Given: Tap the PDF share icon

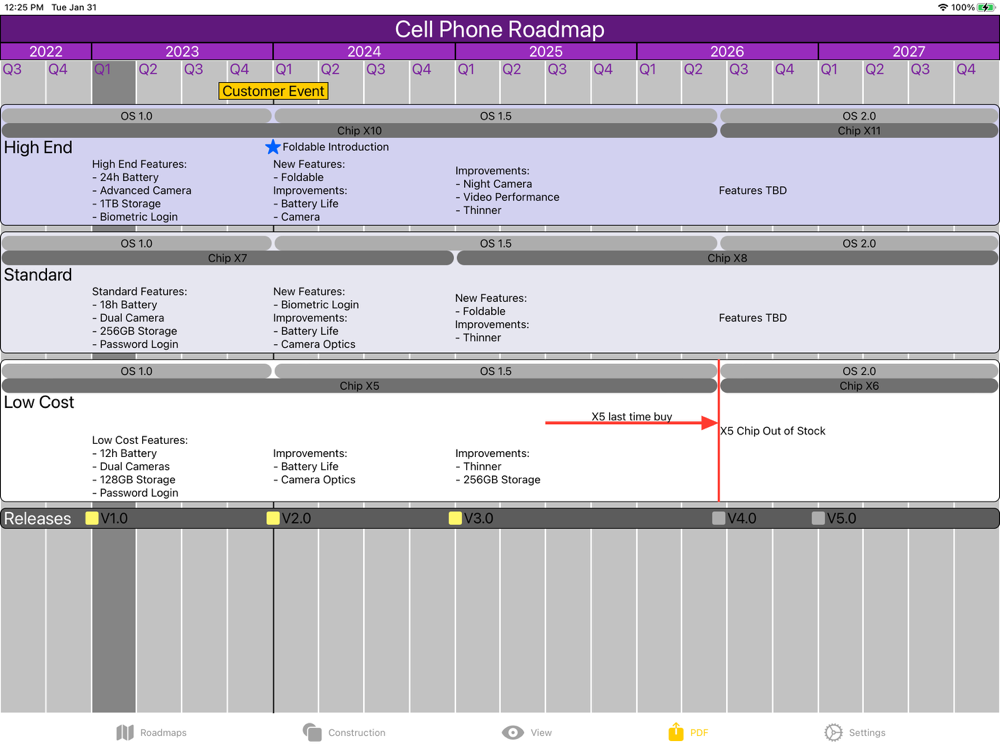Looking at the screenshot, I should point(675,732).
